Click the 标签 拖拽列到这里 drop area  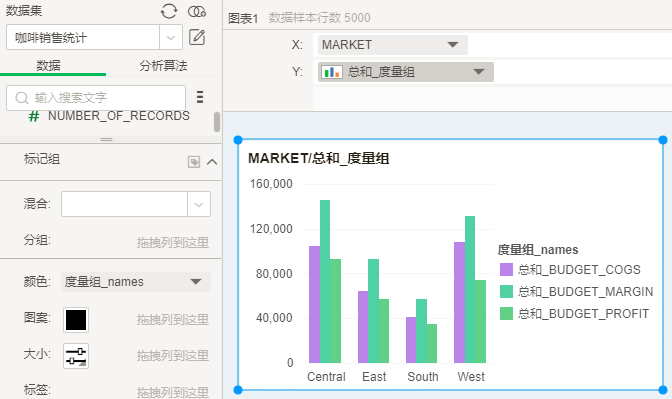(173, 392)
